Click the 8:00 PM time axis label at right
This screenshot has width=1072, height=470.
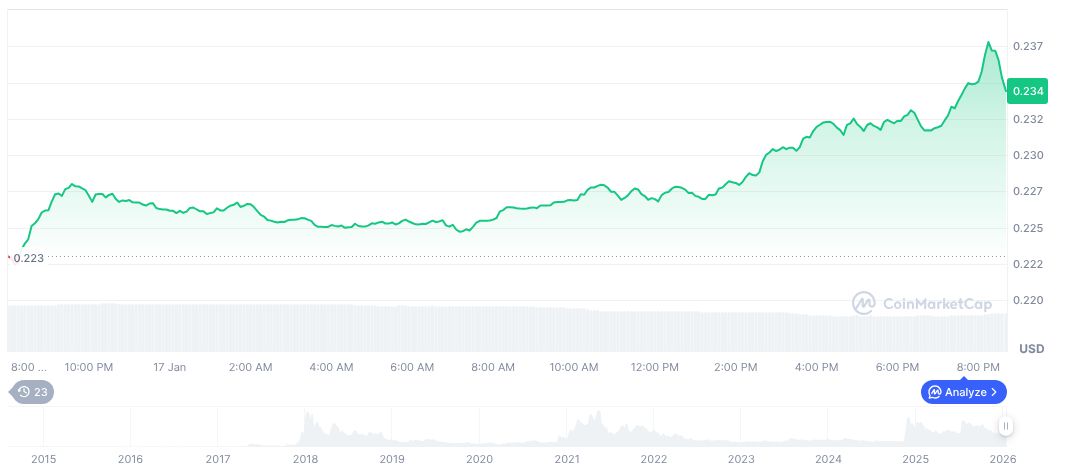click(978, 367)
